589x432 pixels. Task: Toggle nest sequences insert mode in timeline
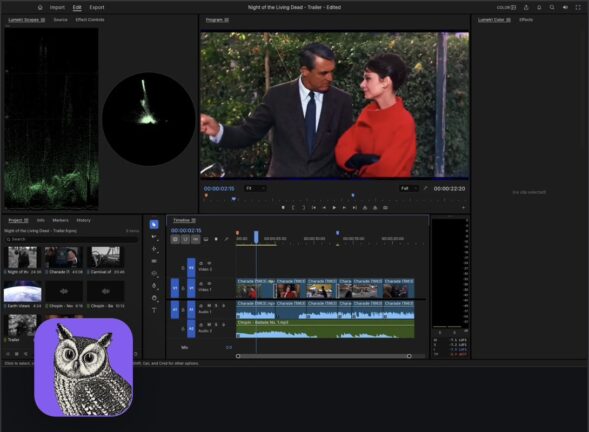(175, 239)
